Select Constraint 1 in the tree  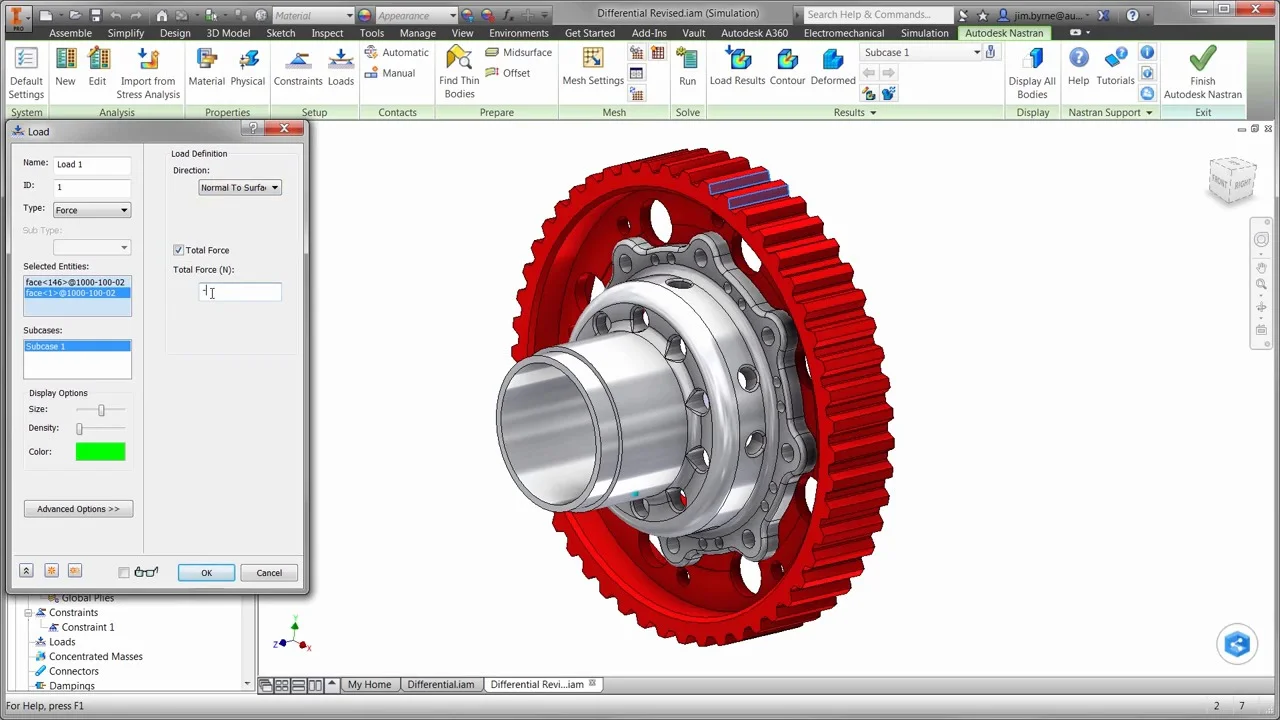click(x=87, y=627)
